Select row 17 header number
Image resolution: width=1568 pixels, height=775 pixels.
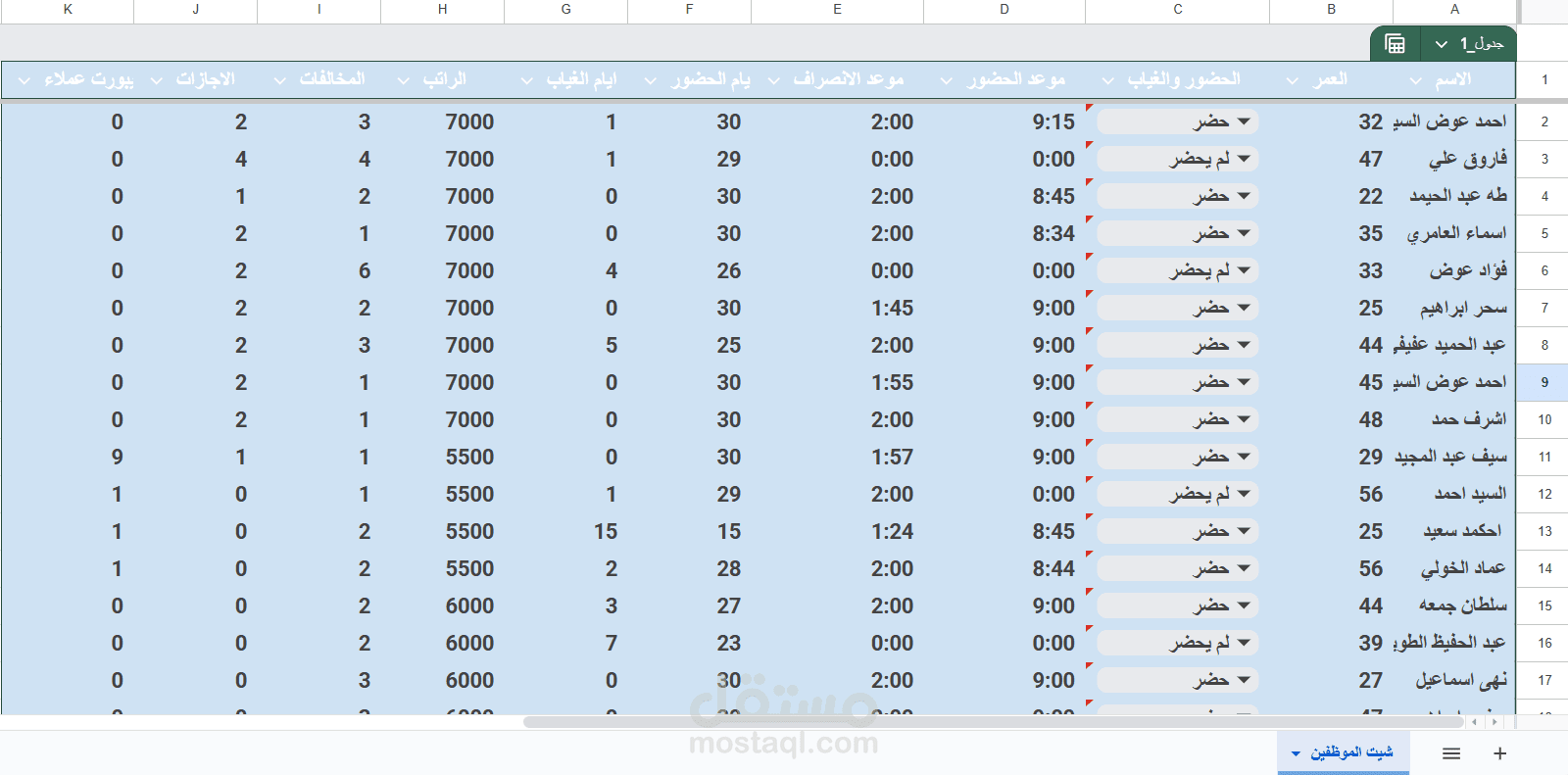click(1544, 680)
